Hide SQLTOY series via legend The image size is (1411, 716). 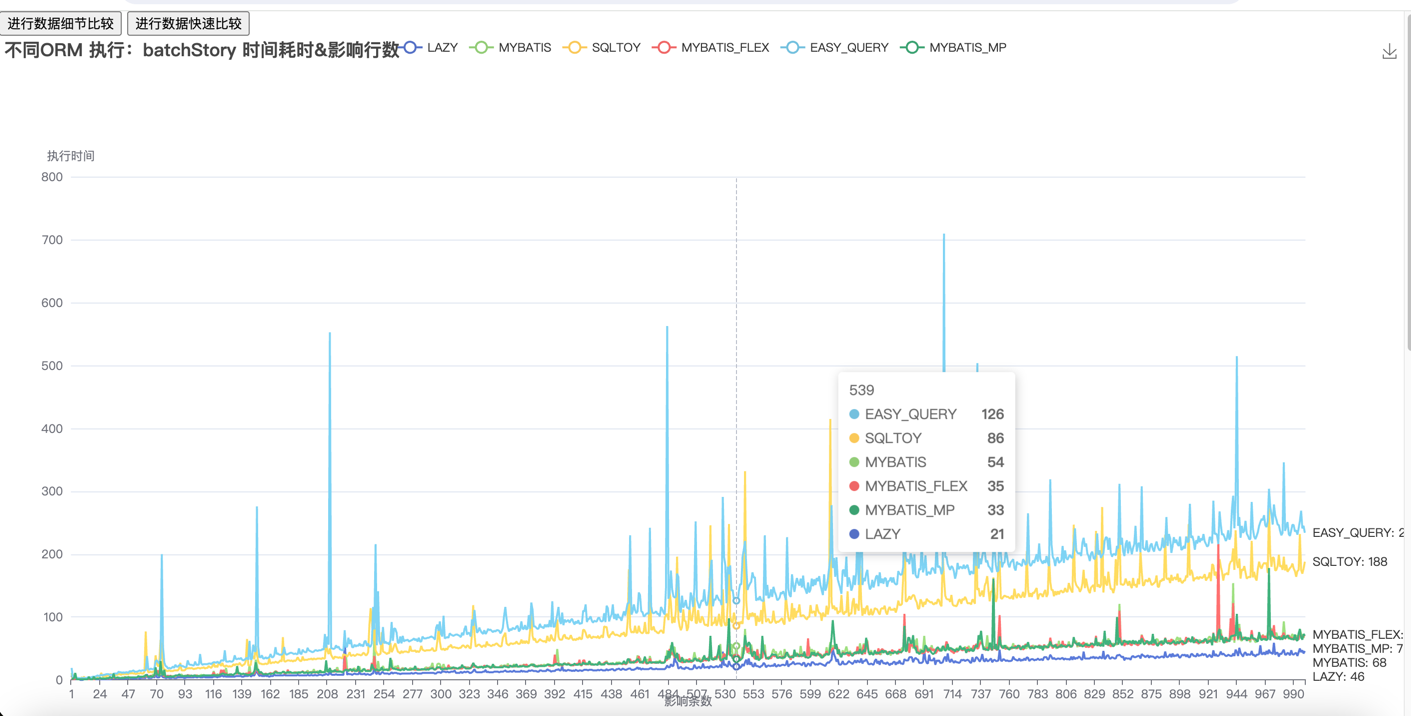click(602, 47)
